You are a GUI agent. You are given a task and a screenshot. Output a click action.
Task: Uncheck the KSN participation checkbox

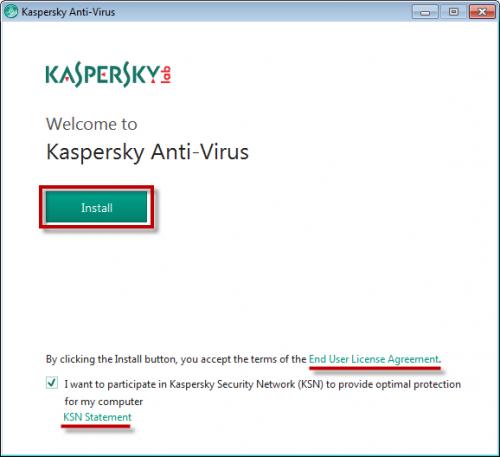(52, 383)
